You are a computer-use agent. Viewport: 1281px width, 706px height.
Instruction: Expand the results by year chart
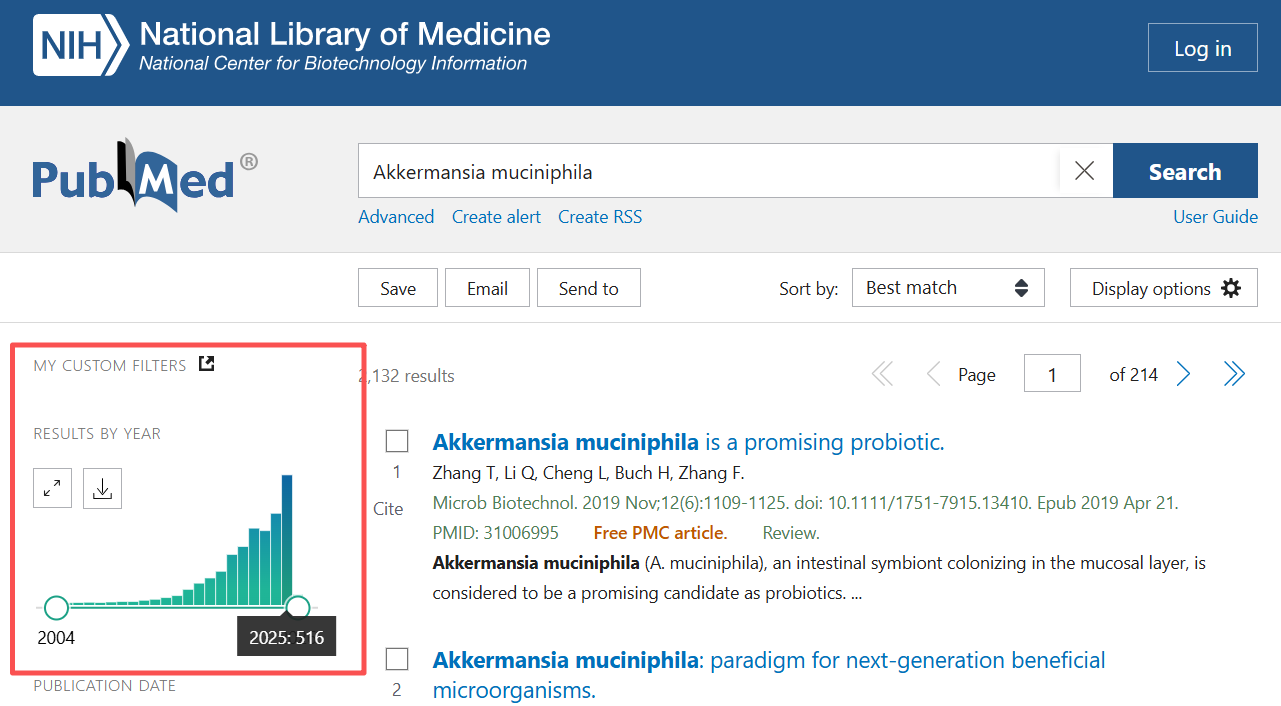(52, 488)
